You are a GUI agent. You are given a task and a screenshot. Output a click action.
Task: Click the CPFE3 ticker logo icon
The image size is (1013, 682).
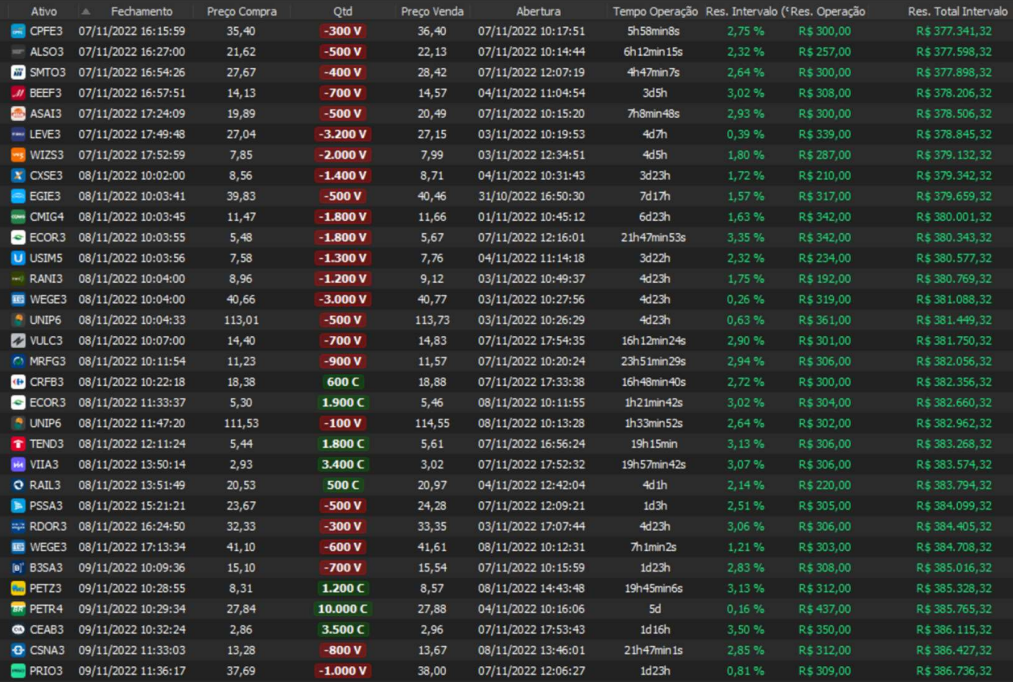tap(18, 31)
